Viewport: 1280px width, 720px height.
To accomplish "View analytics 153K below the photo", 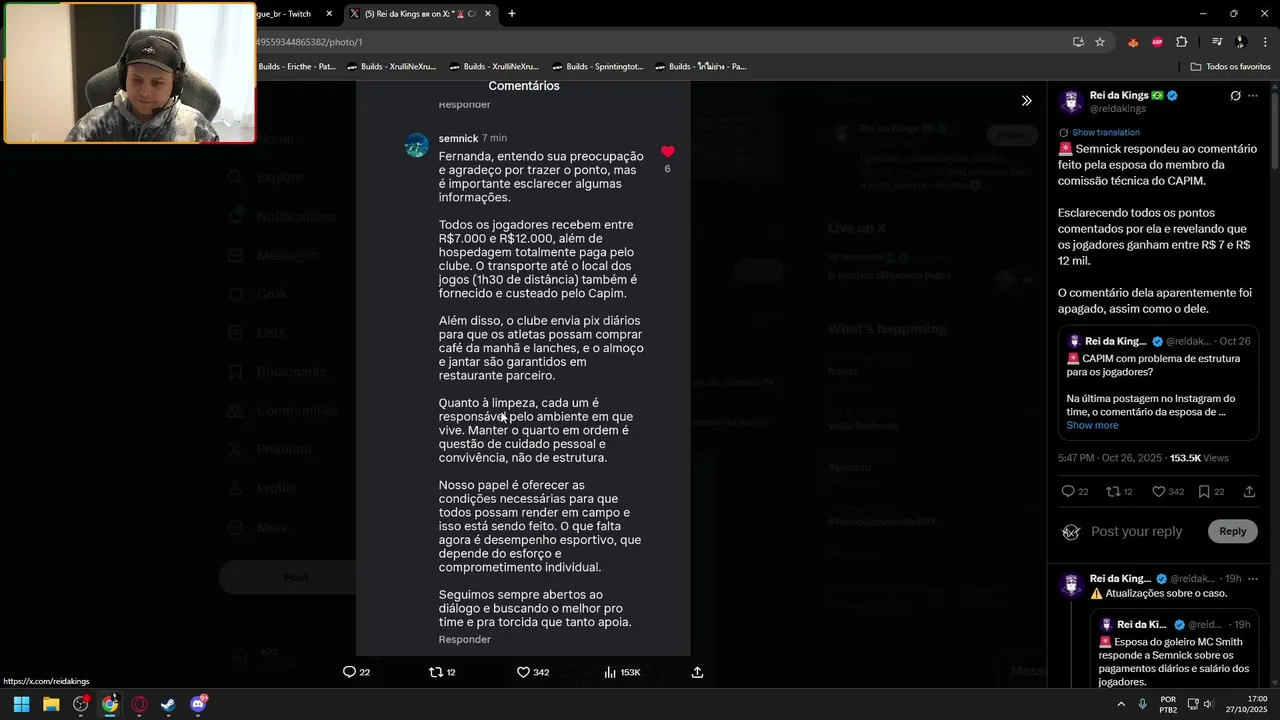I will click(x=622, y=672).
